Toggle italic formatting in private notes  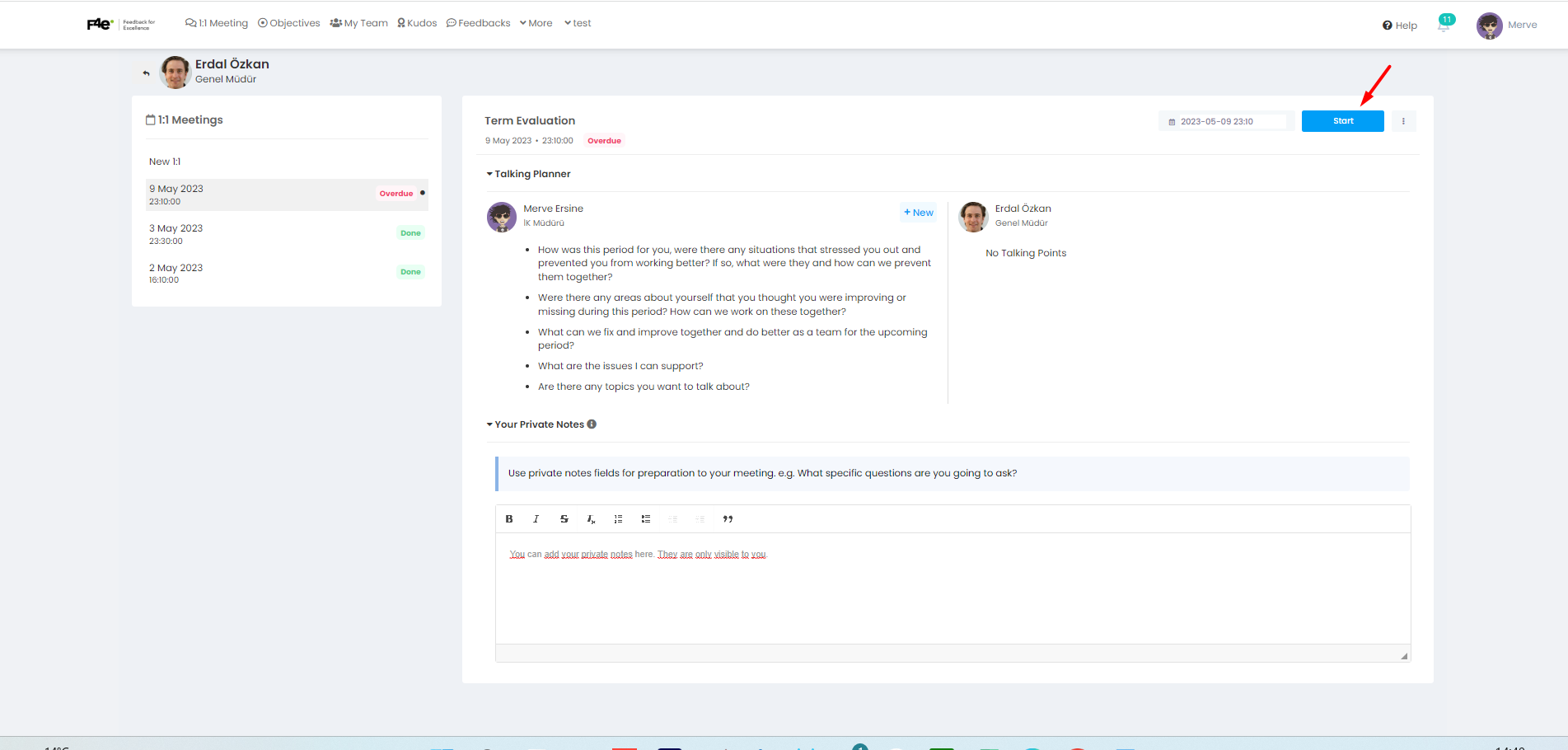click(536, 519)
